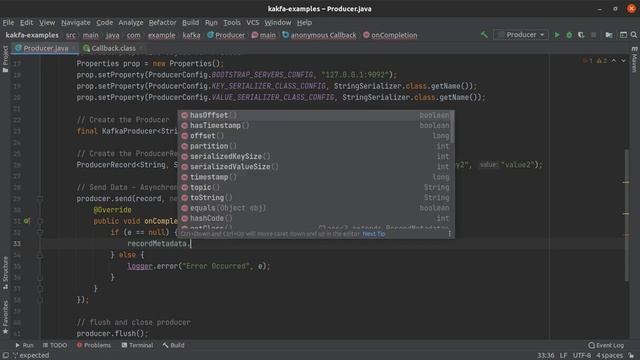Open the File menu
640x360 pixels.
coord(8,22)
